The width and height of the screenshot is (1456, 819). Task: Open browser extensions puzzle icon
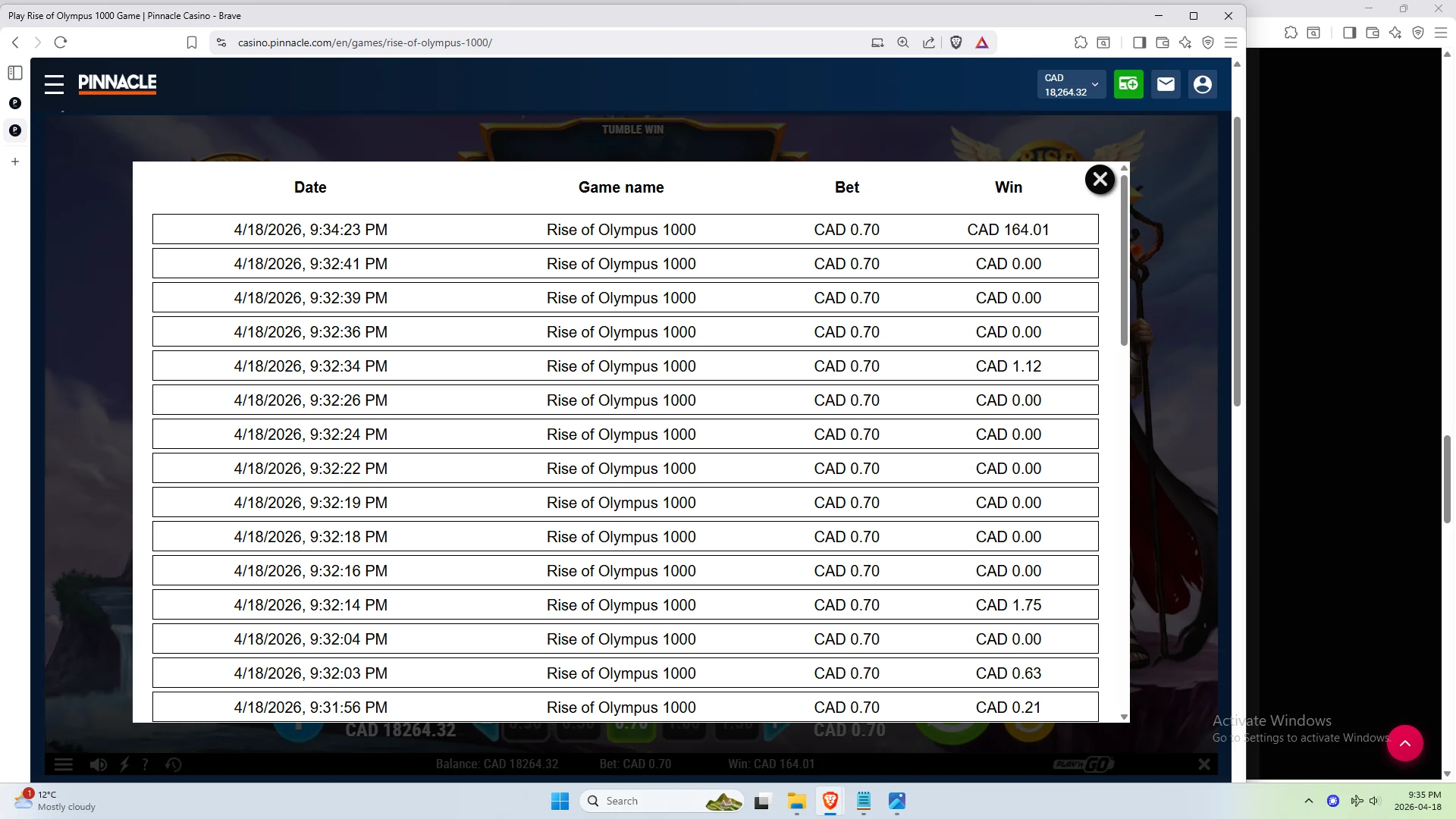(x=1081, y=42)
